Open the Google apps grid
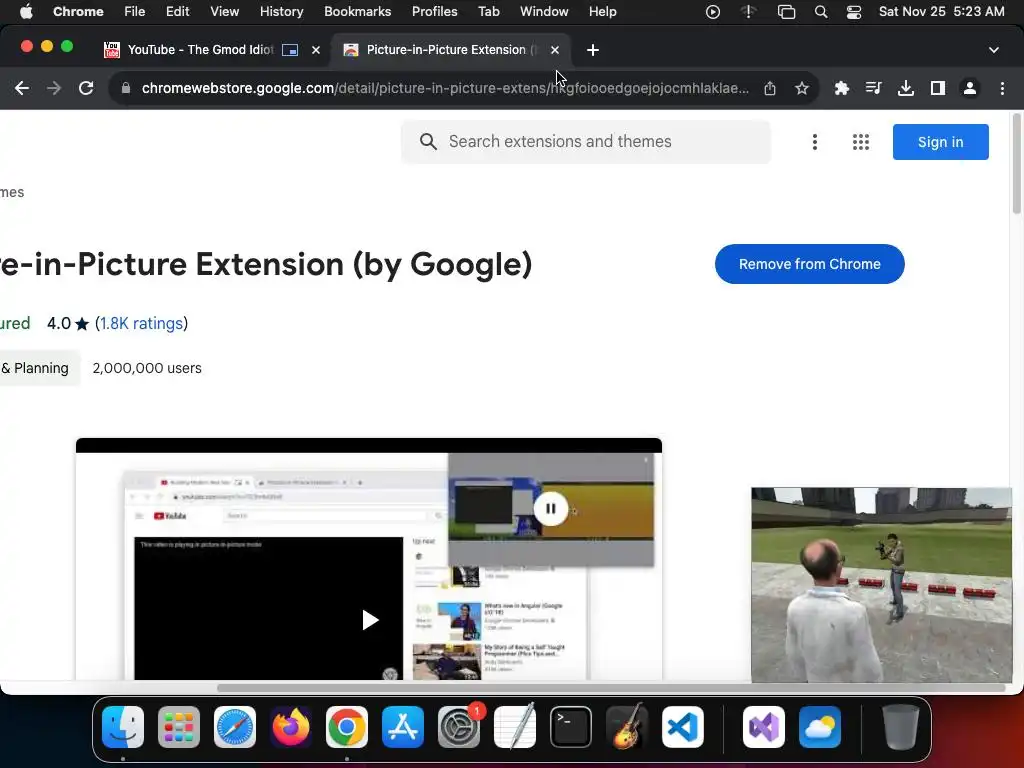 coord(861,142)
